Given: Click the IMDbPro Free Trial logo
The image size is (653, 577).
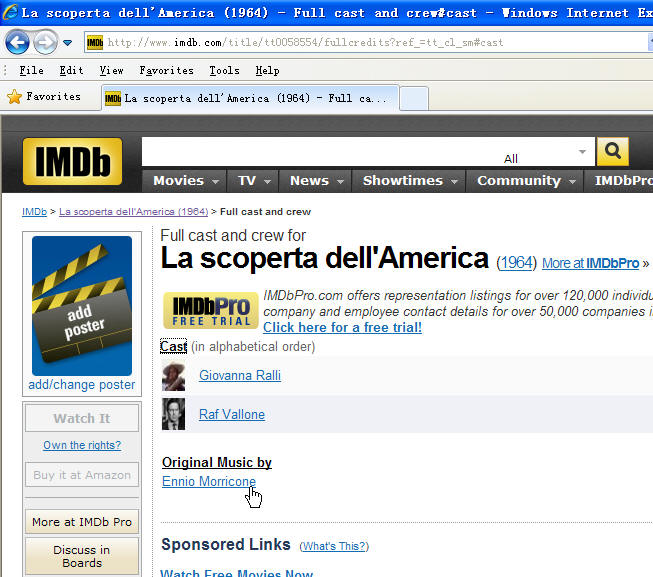Looking at the screenshot, I should coord(211,311).
